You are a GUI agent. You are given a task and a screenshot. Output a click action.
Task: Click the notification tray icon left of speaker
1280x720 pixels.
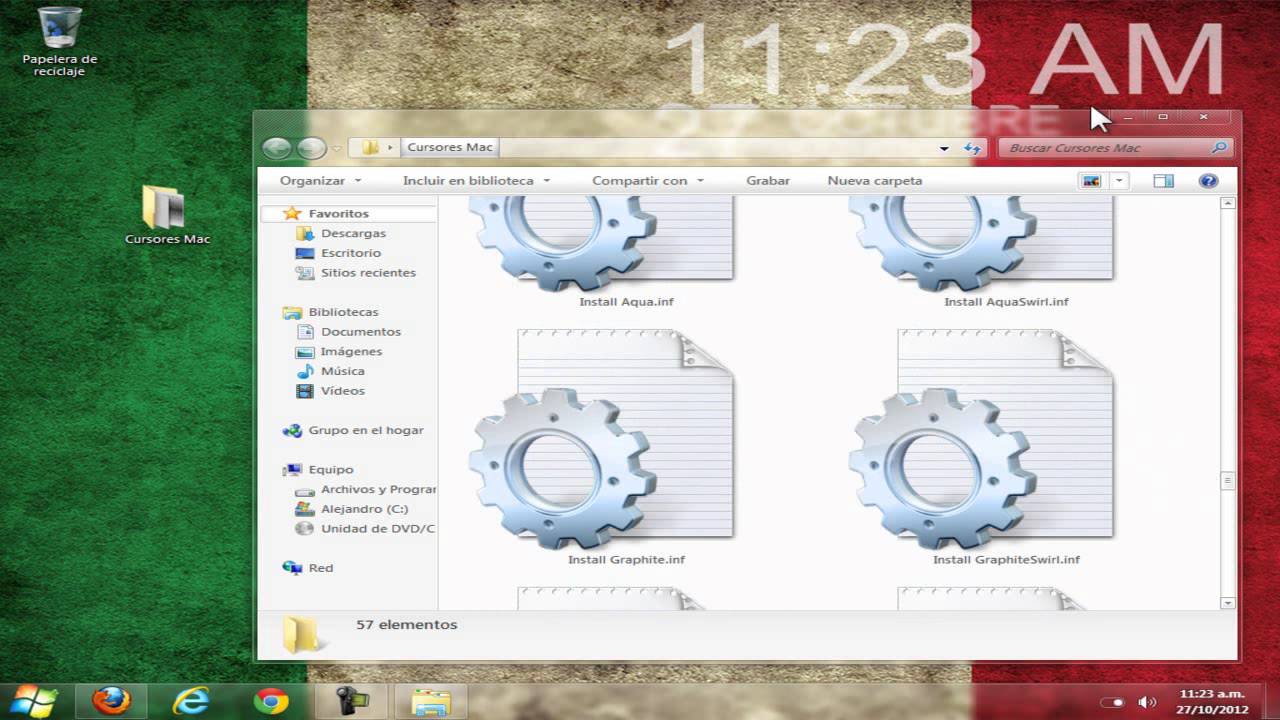tap(1112, 702)
